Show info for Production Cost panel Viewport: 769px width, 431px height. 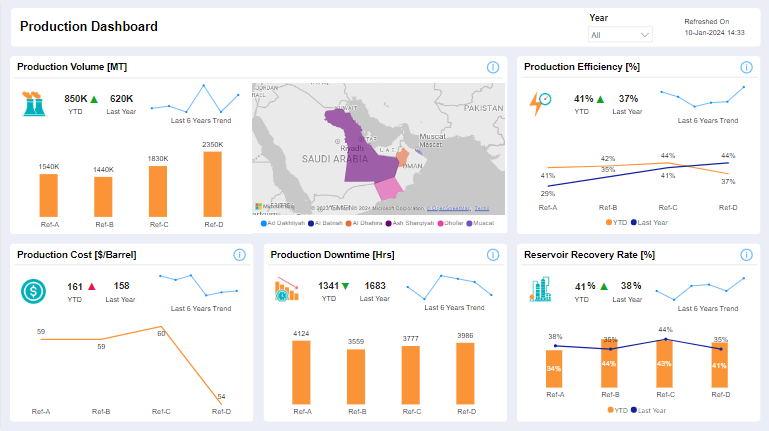pos(240,255)
